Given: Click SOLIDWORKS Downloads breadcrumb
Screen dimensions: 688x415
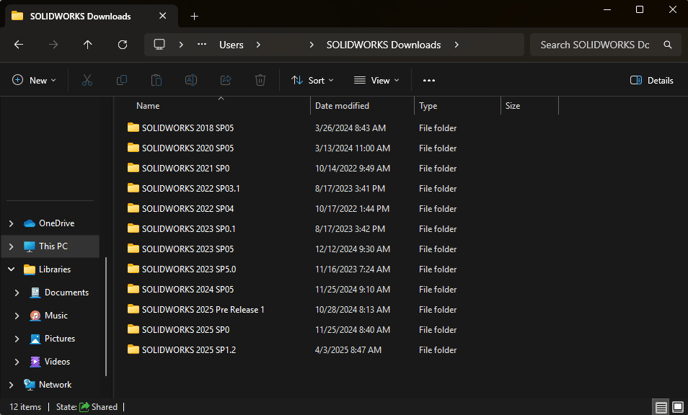Looking at the screenshot, I should click(383, 45).
